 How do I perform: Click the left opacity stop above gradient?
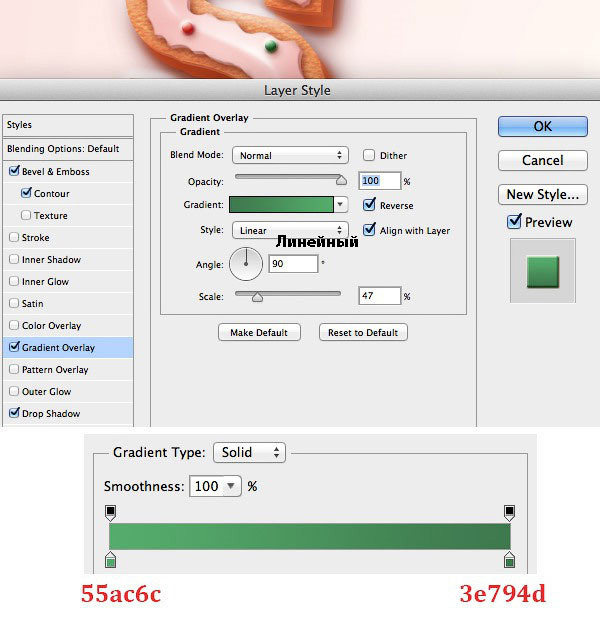point(111,513)
